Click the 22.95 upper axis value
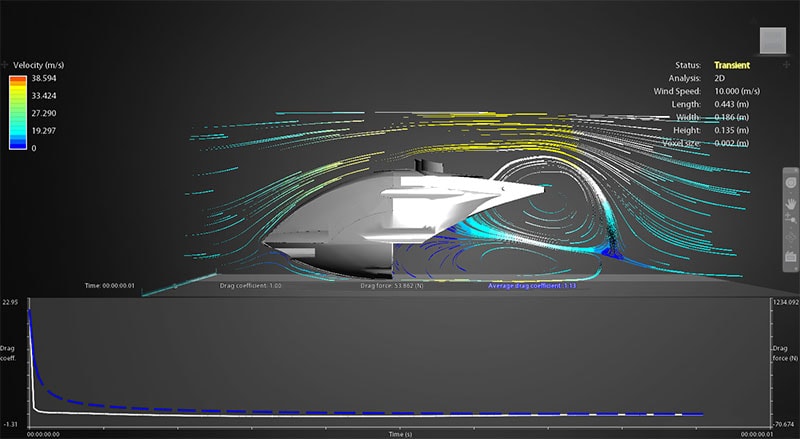Screen dimensions: 800x439 10,302
